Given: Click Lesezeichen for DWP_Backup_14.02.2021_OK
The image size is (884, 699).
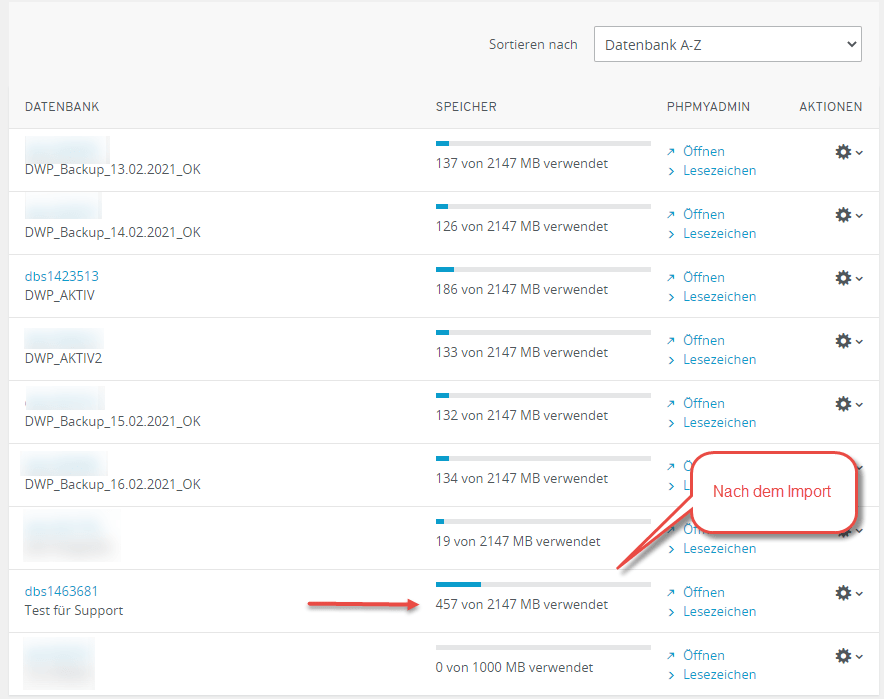Looking at the screenshot, I should click(x=719, y=233).
